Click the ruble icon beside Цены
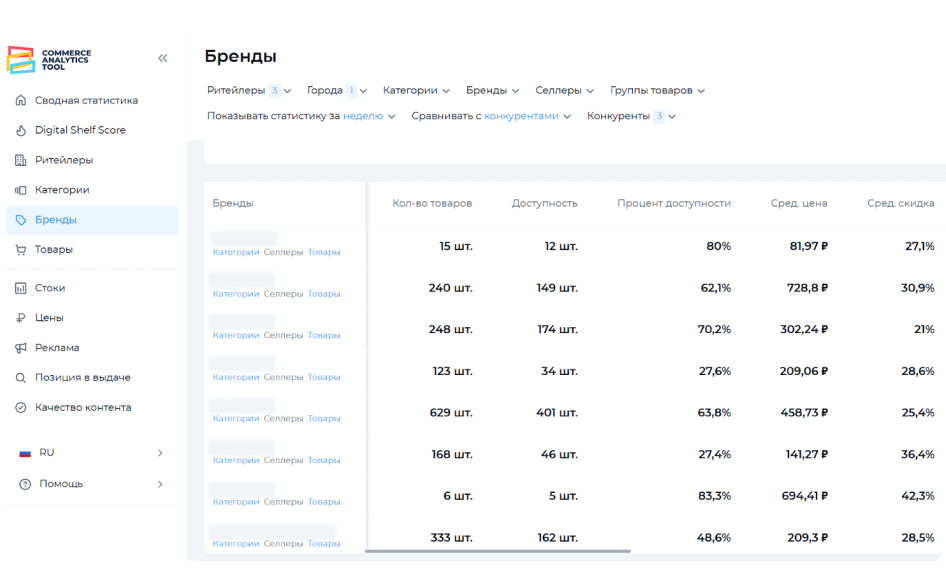The image size is (946, 584). tap(21, 318)
